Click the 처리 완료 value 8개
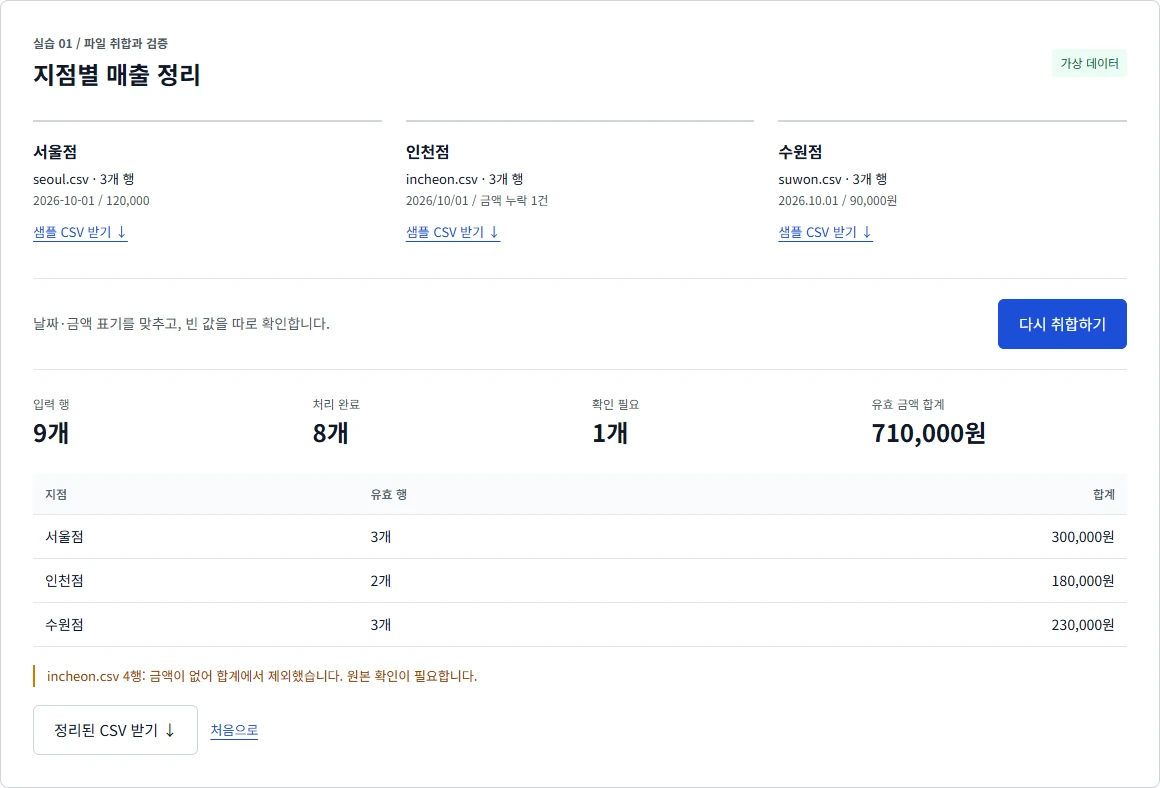This screenshot has height=788, width=1160. pyautogui.click(x=331, y=433)
